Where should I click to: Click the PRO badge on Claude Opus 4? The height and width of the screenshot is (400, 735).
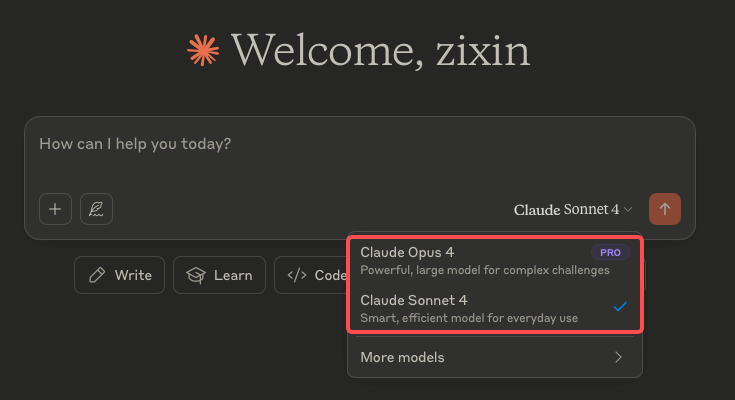tap(610, 252)
